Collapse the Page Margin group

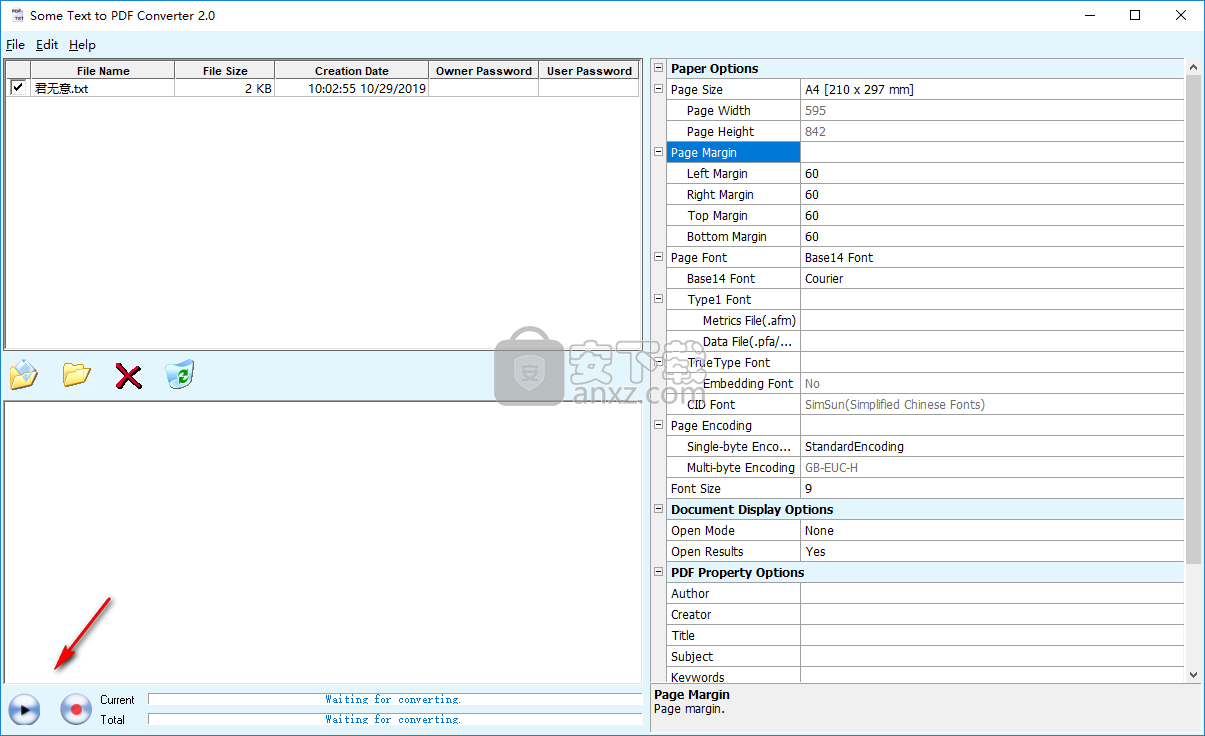[658, 152]
